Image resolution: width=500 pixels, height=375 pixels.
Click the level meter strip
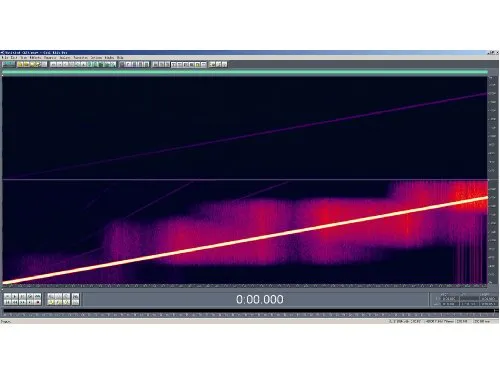tap(249, 311)
